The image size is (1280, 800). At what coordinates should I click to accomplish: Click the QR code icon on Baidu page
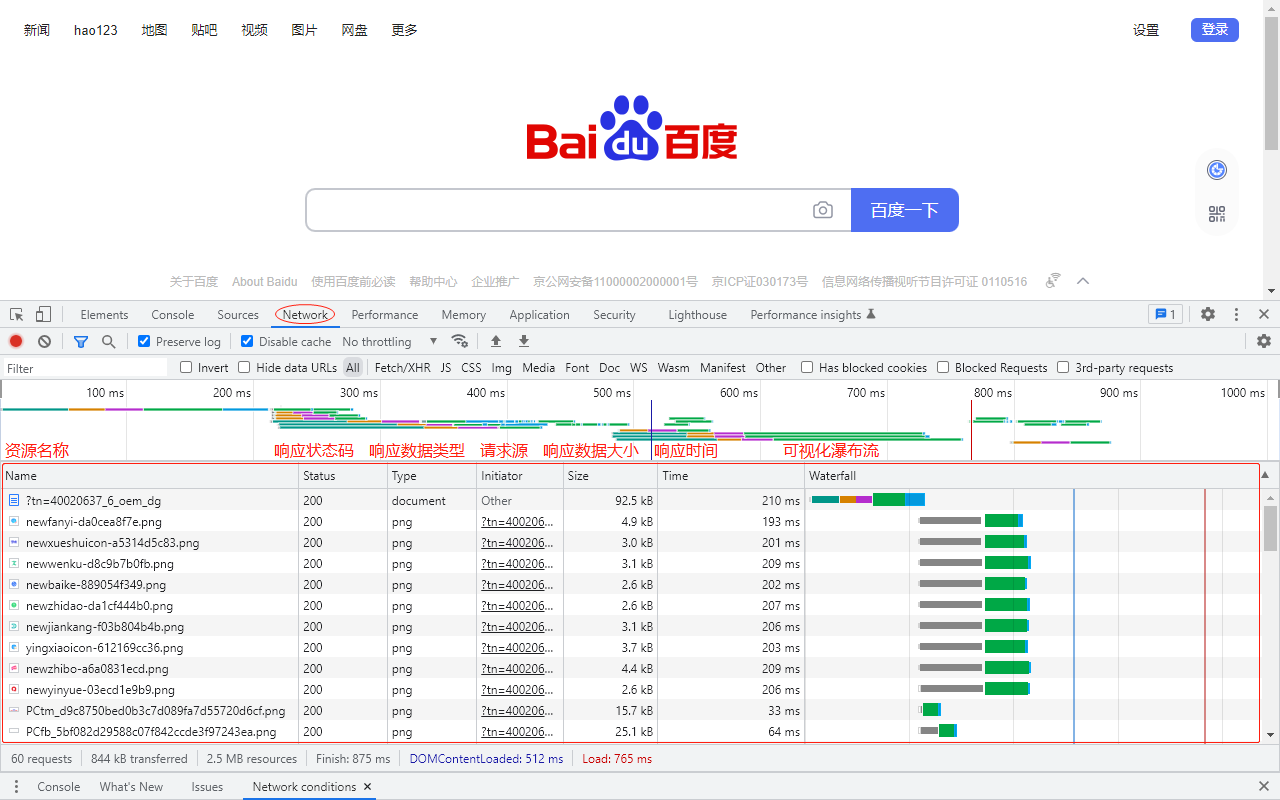(x=1217, y=214)
